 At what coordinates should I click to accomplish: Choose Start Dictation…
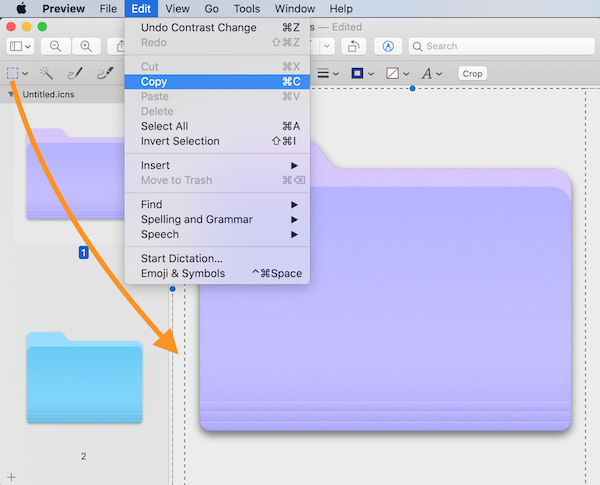coord(217,258)
